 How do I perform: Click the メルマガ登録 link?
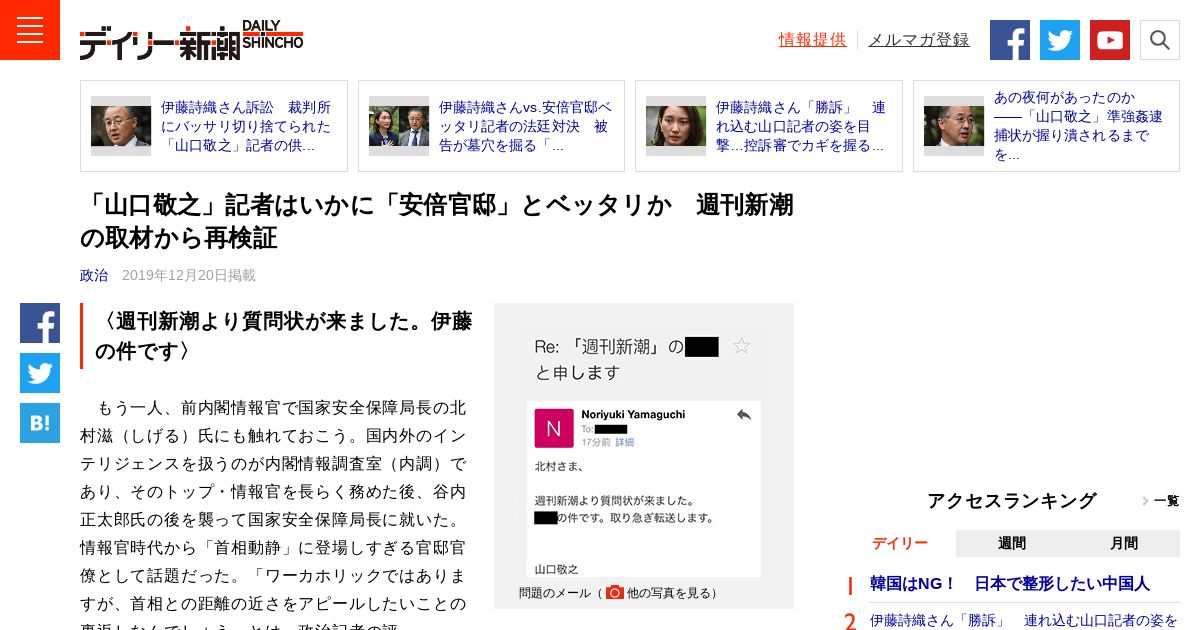click(919, 40)
